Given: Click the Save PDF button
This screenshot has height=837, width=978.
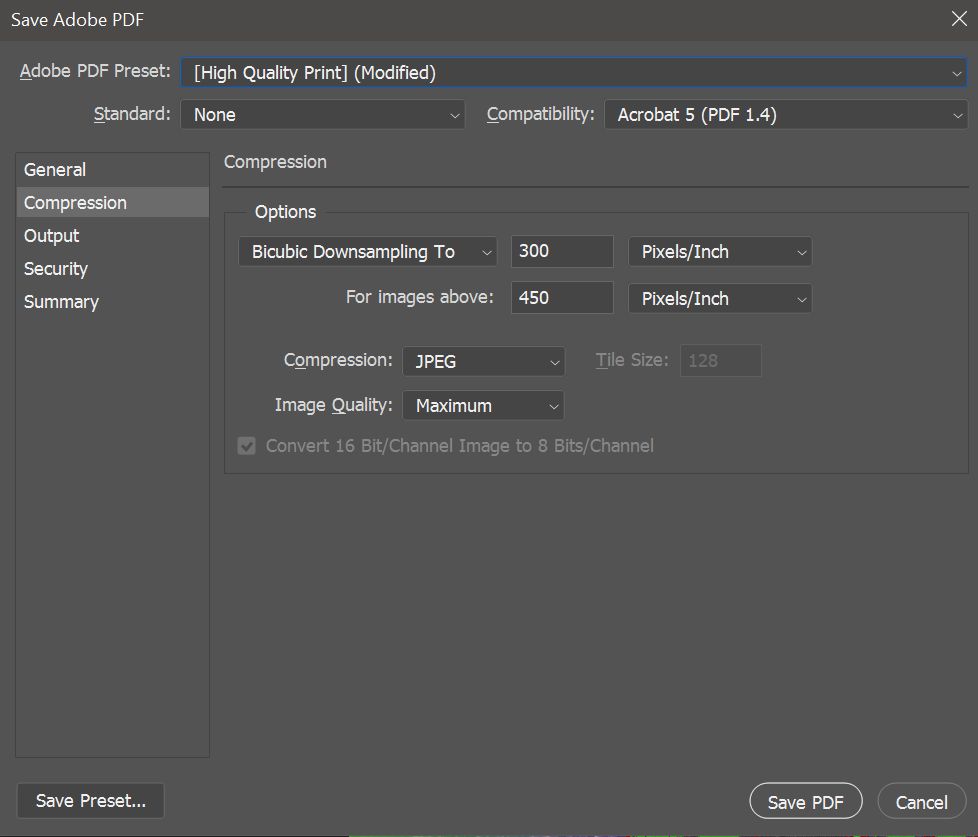Looking at the screenshot, I should (806, 801).
